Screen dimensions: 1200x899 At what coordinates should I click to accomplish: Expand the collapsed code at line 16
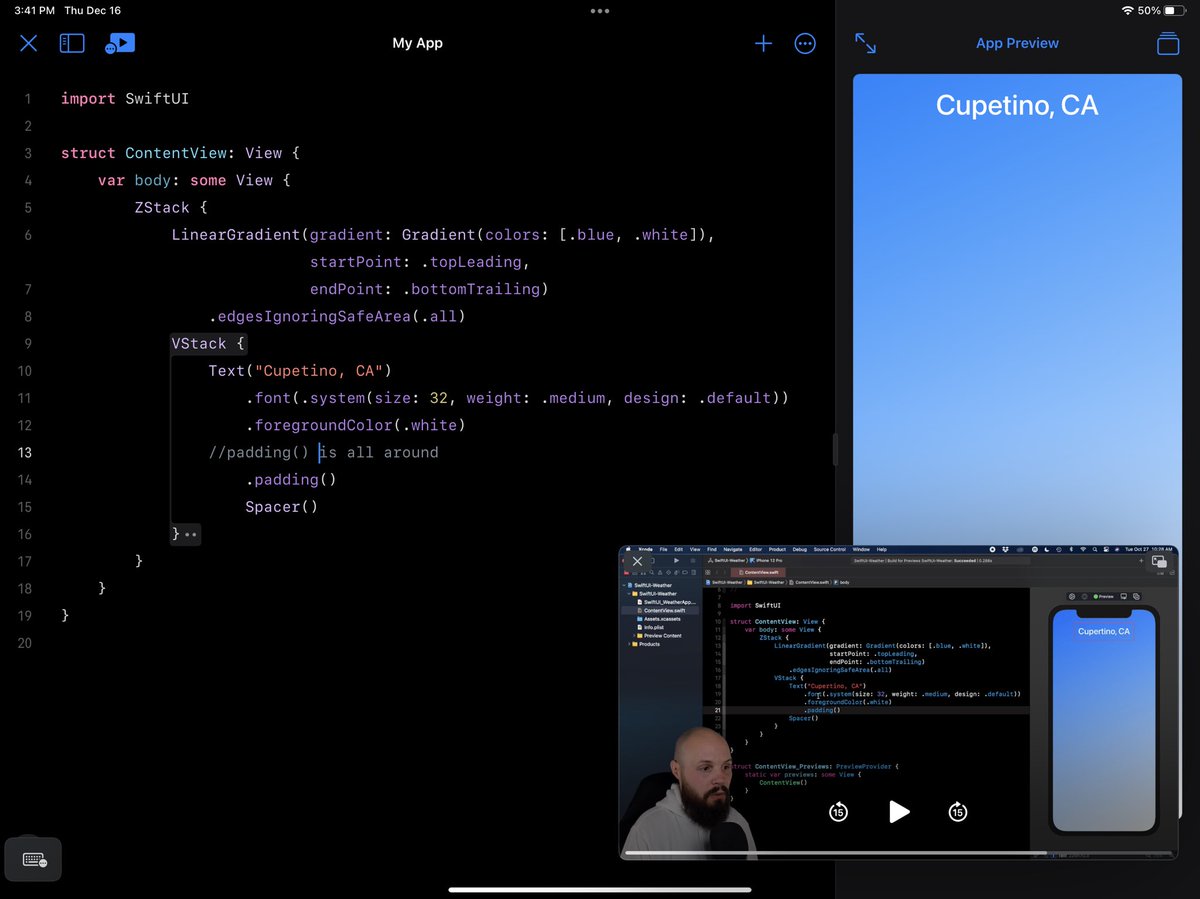[186, 534]
